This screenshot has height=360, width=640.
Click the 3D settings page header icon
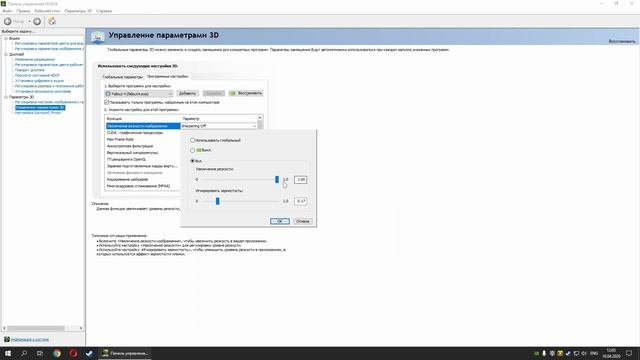(x=98, y=37)
